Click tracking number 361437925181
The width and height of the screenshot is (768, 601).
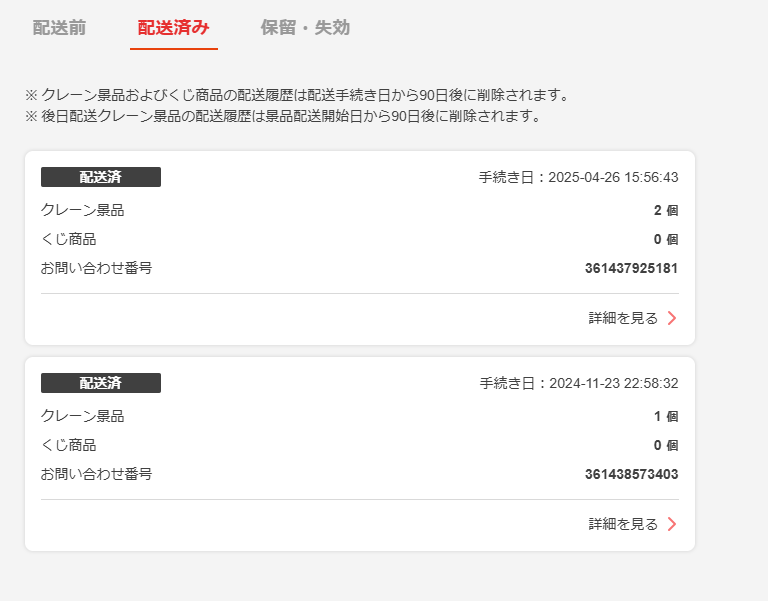(x=631, y=268)
